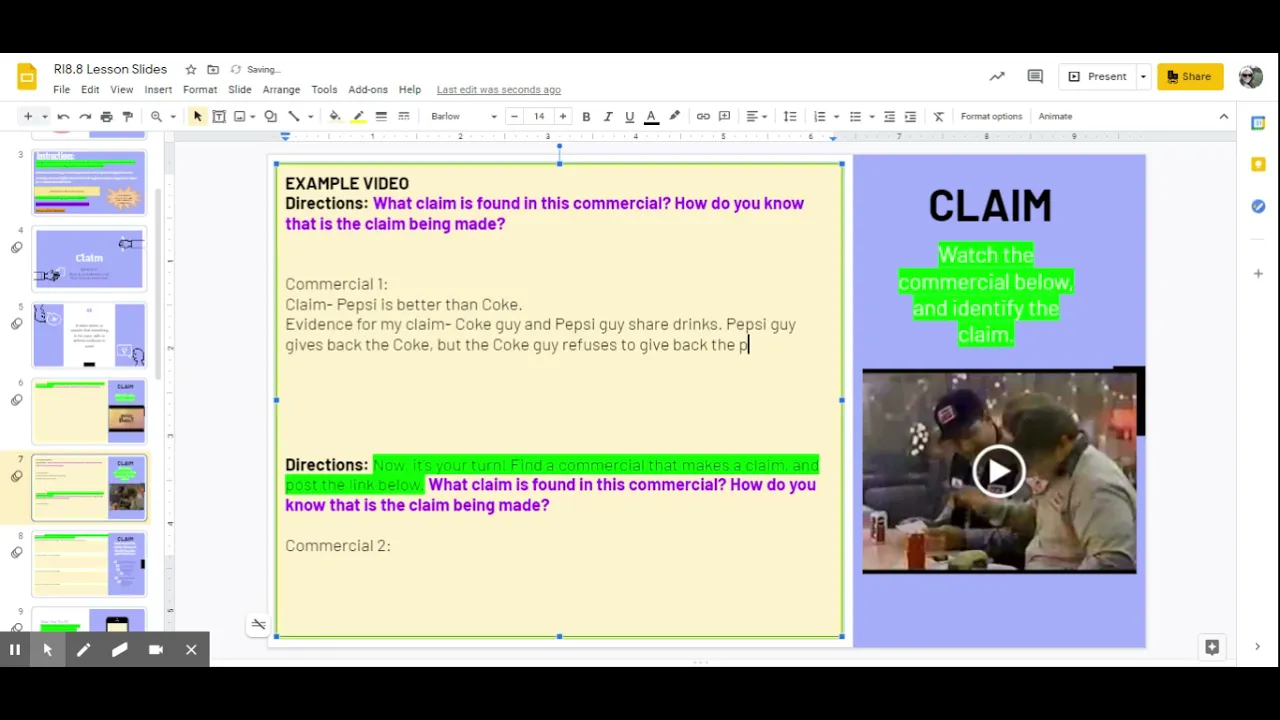Image resolution: width=1280 pixels, height=720 pixels.
Task: Collapse the toolbar menus with chevron
Action: (x=1223, y=117)
